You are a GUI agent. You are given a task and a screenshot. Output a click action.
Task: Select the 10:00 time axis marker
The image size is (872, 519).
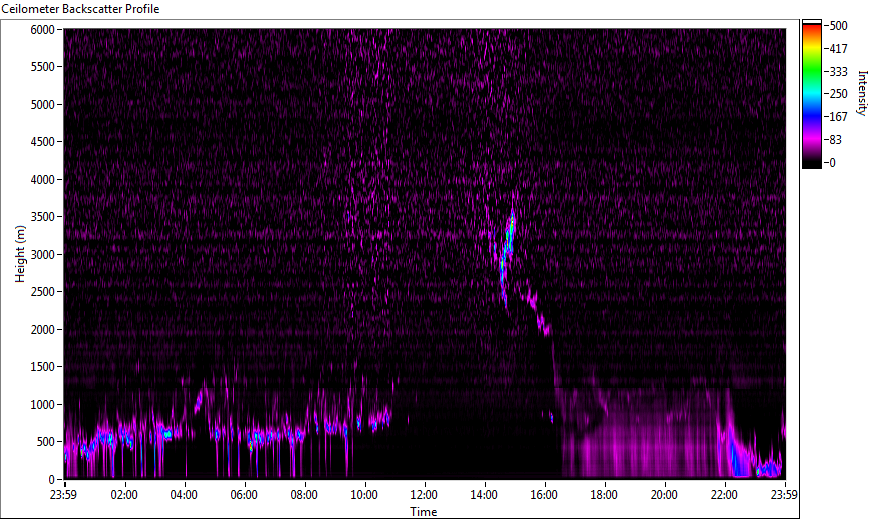click(364, 495)
